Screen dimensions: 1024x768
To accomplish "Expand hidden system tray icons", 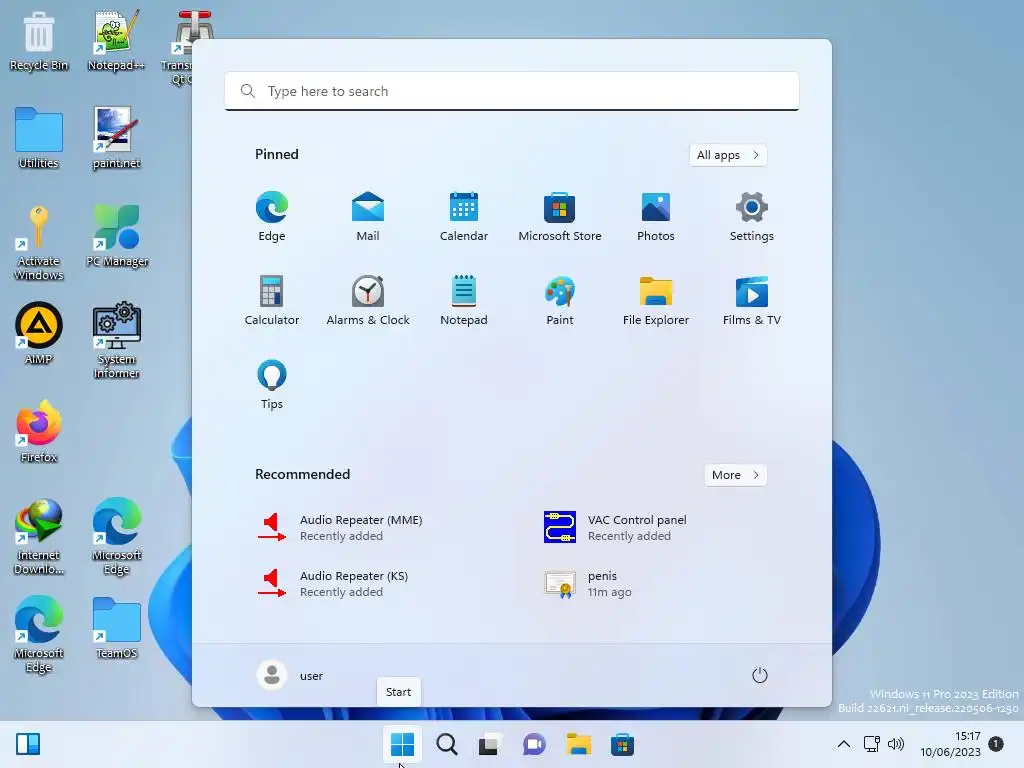I will 844,744.
